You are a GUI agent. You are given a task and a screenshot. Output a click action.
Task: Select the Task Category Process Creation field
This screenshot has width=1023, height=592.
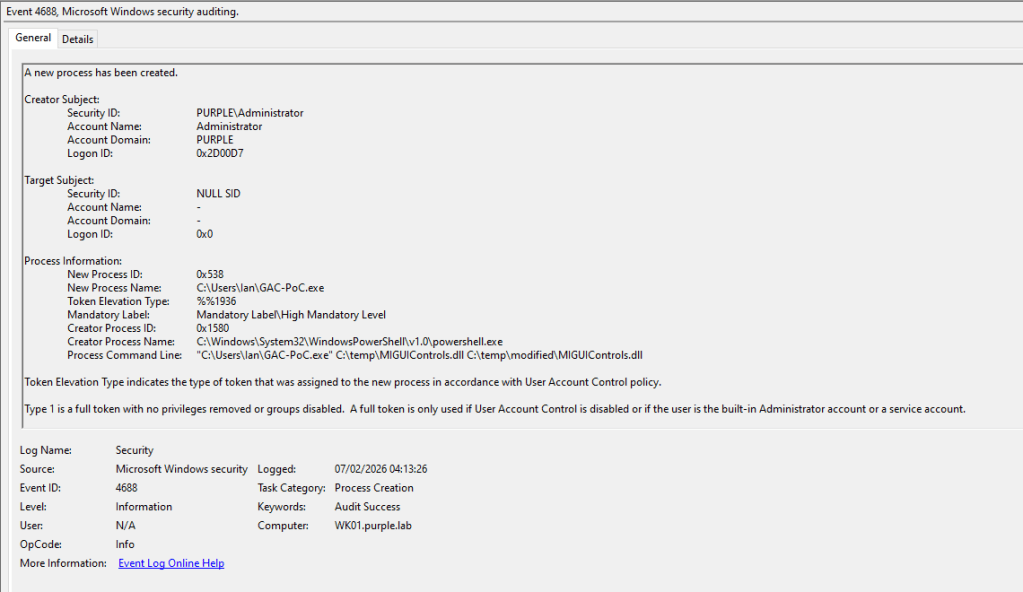click(x=374, y=488)
